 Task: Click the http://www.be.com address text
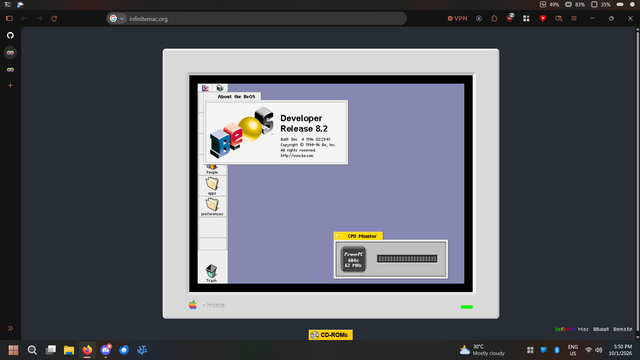pos(297,156)
